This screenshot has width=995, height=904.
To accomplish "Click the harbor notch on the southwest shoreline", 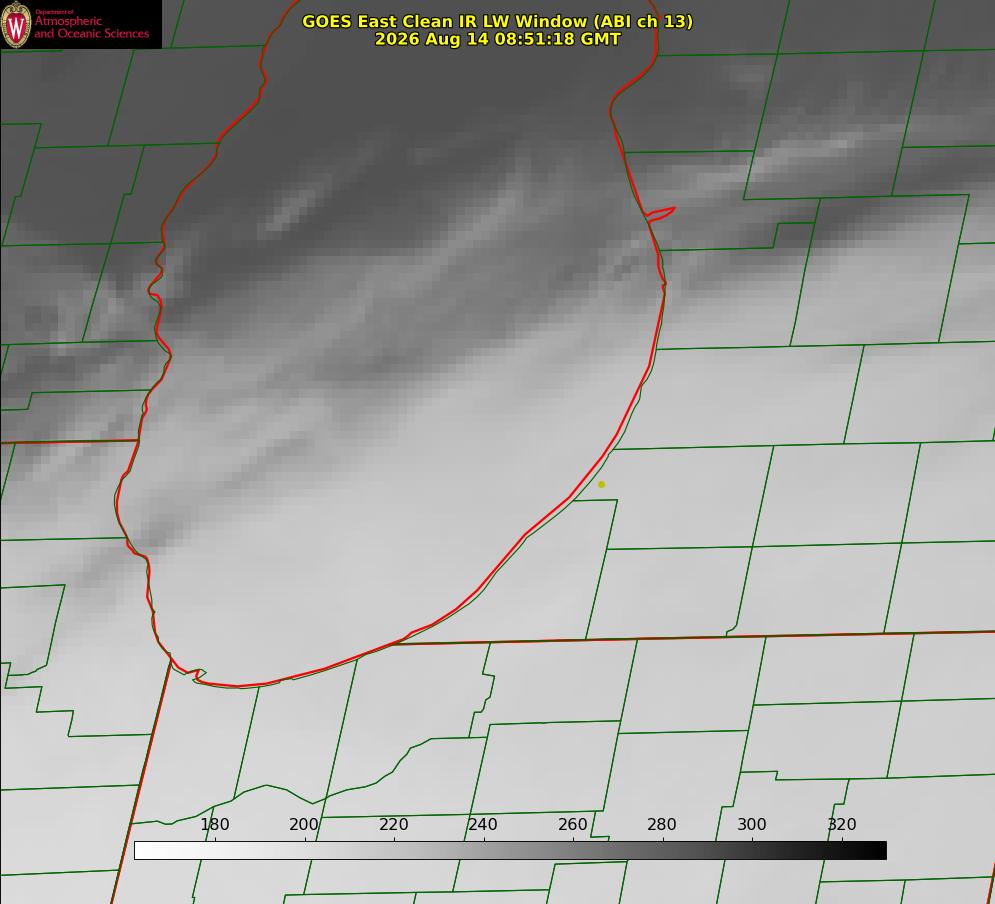I will click(197, 674).
